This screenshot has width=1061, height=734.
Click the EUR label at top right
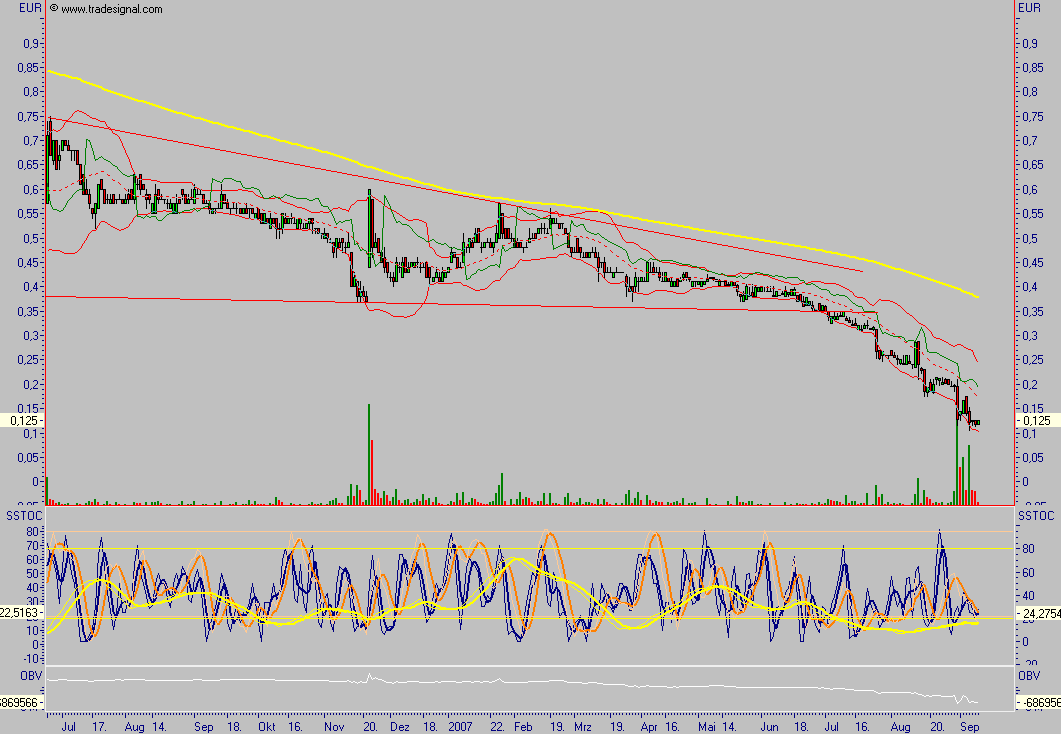pyautogui.click(x=1031, y=9)
